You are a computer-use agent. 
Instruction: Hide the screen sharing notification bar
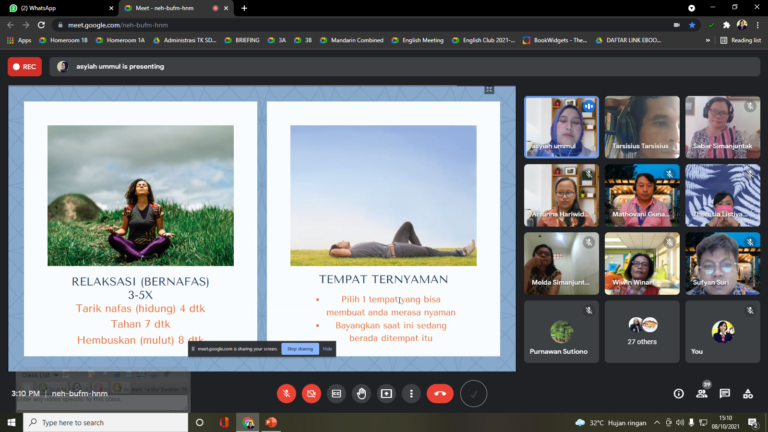coord(327,349)
